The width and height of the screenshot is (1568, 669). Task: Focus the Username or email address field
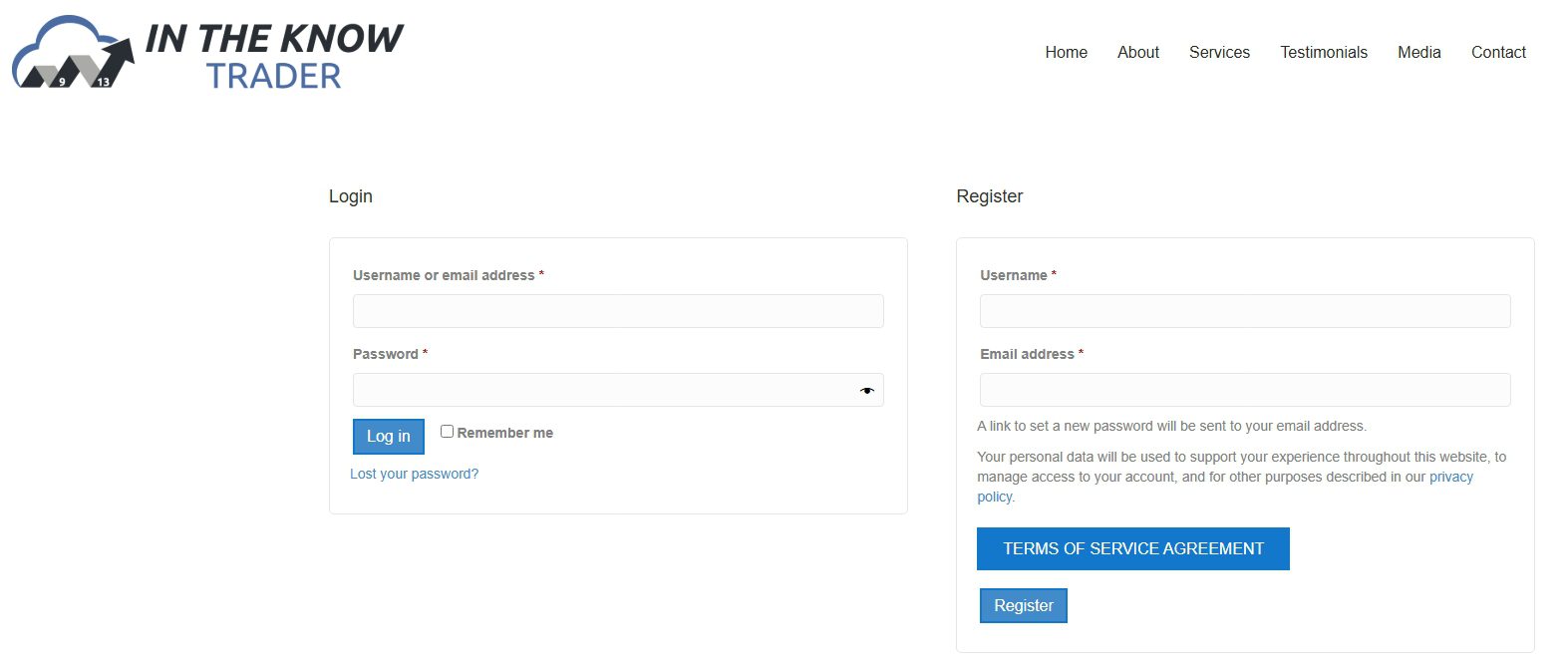click(618, 311)
